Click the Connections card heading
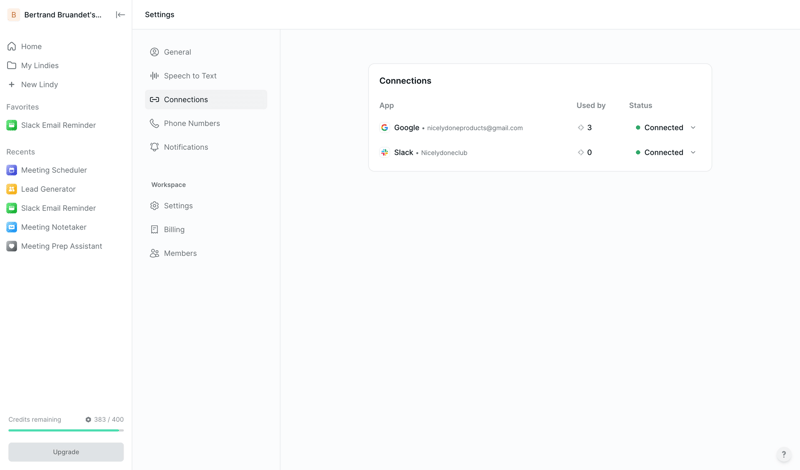Screen dimensions: 800x470 tap(405, 81)
